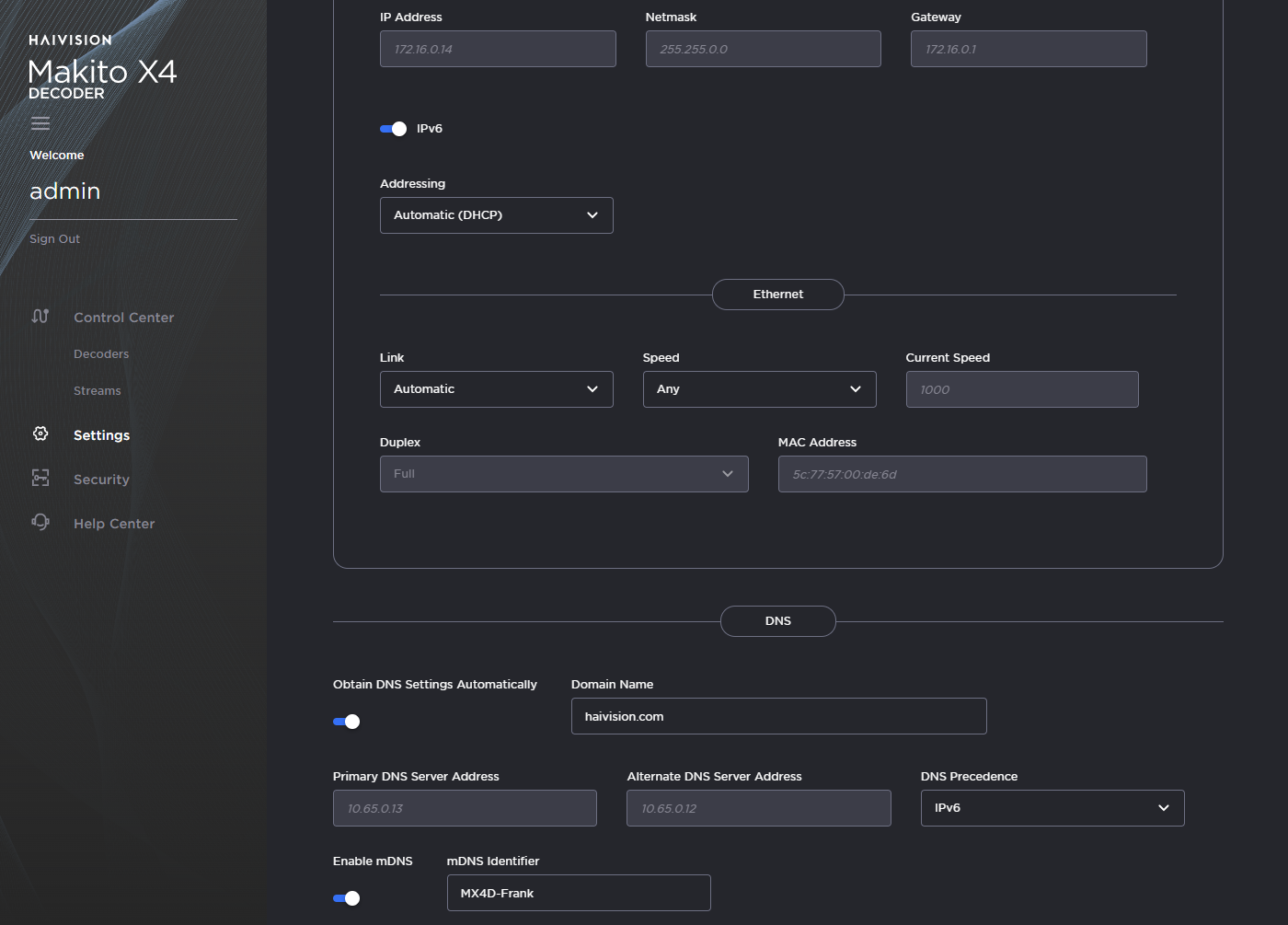Open the hamburger navigation menu

(x=40, y=122)
